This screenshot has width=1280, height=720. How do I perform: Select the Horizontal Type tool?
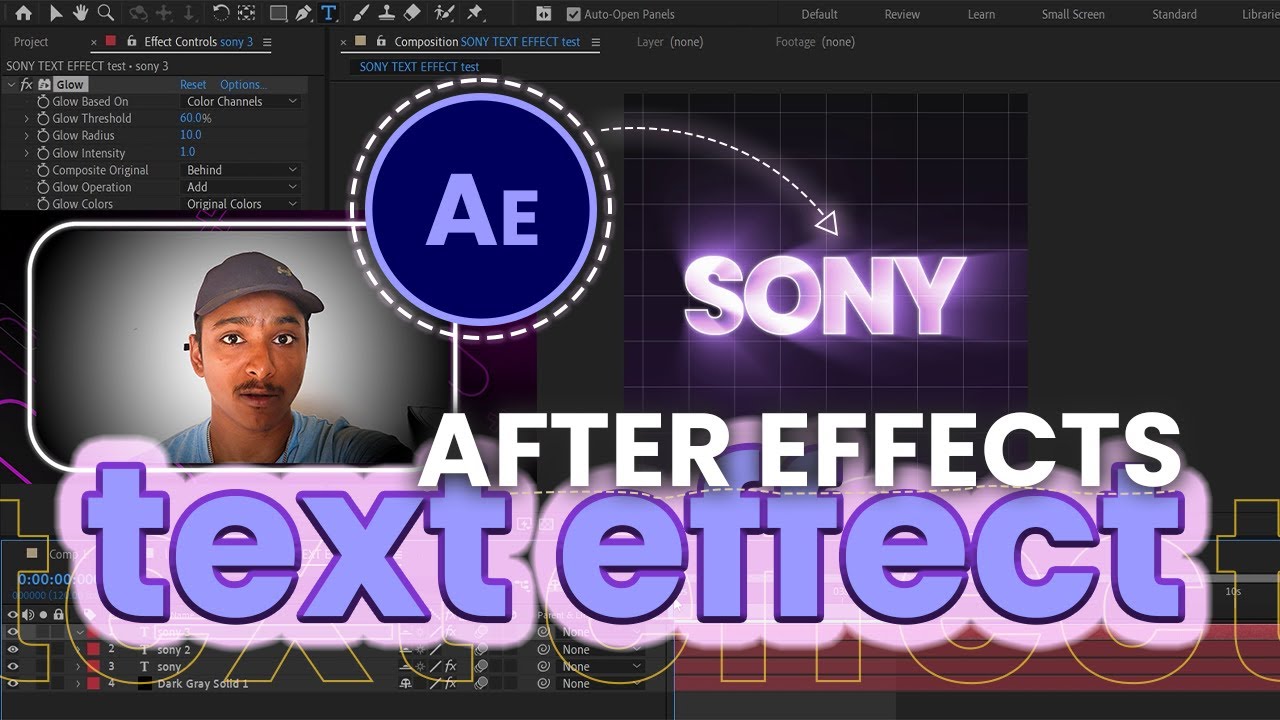tap(329, 14)
